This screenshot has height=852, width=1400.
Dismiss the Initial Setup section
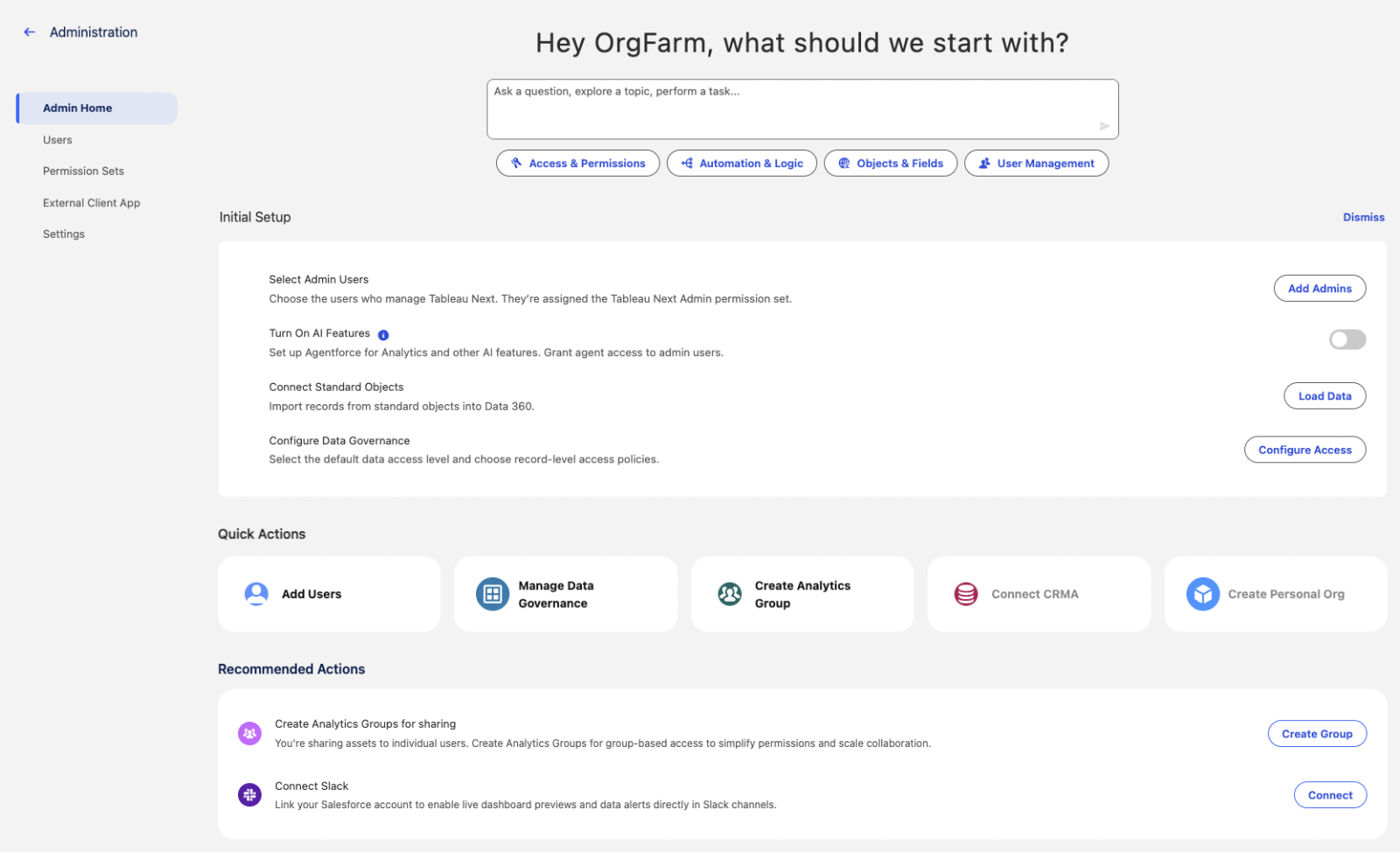[1363, 217]
